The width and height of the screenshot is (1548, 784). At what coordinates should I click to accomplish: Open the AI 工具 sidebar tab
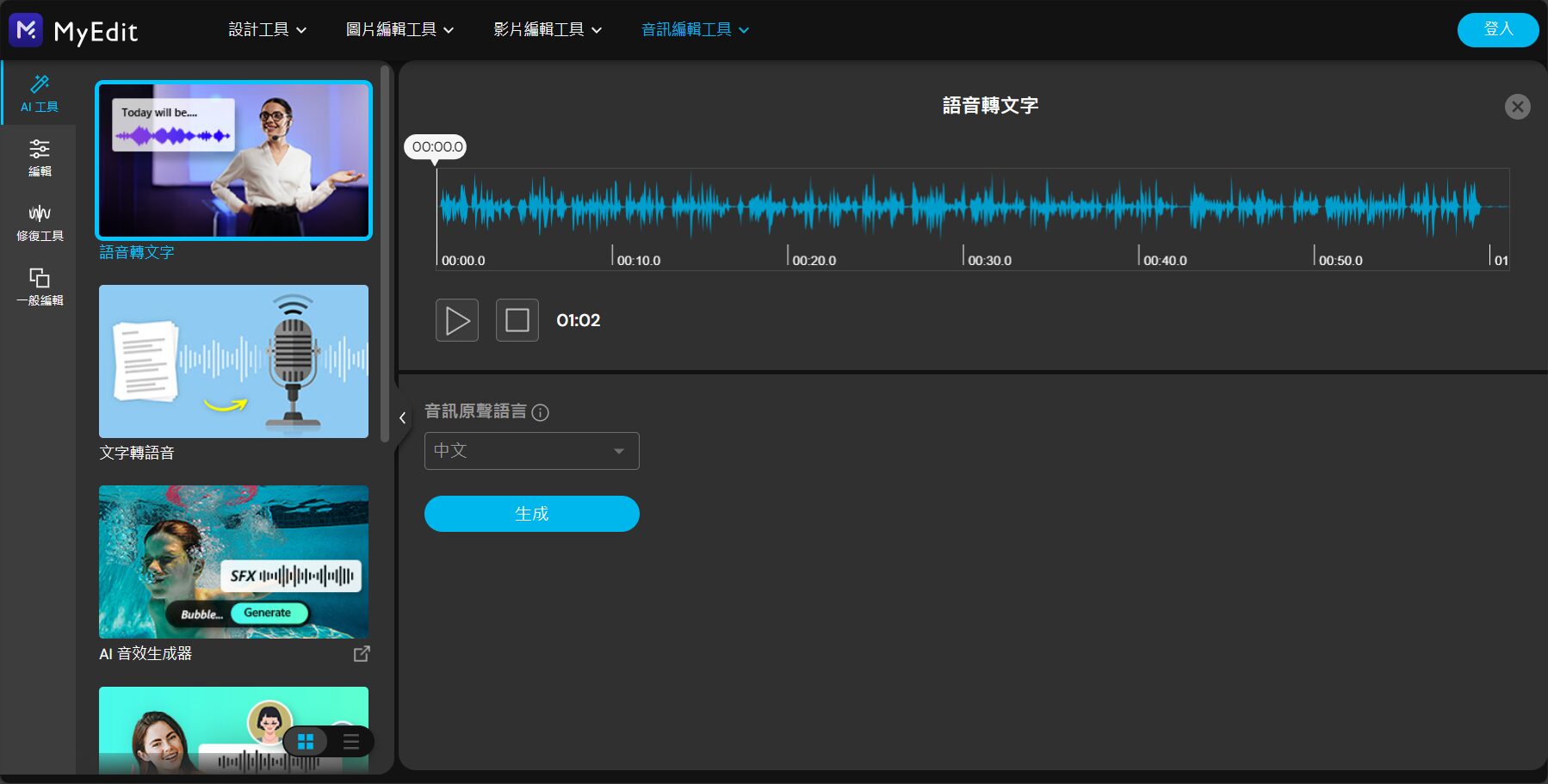(x=39, y=94)
